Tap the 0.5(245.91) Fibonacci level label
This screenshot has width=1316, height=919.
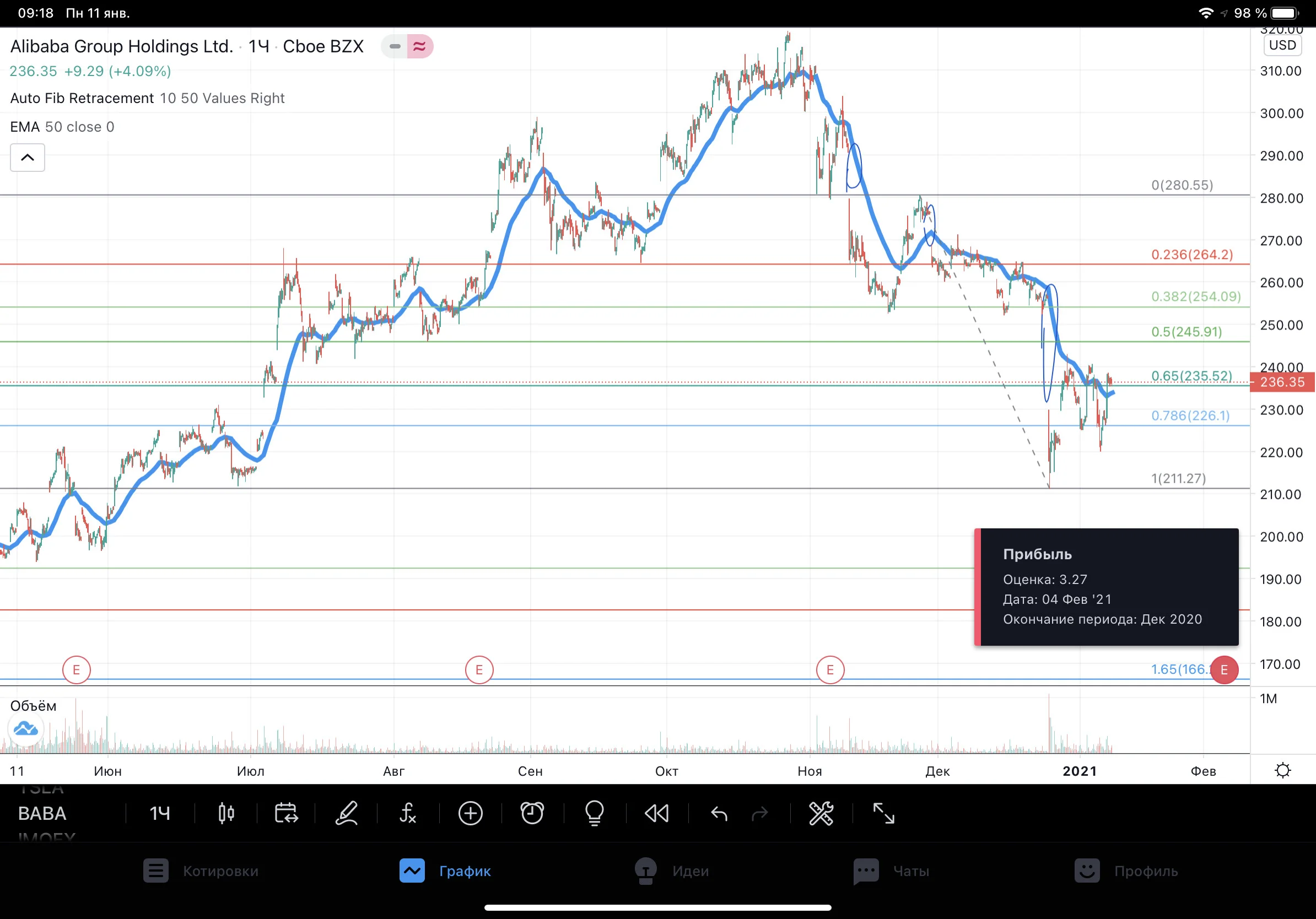1186,332
